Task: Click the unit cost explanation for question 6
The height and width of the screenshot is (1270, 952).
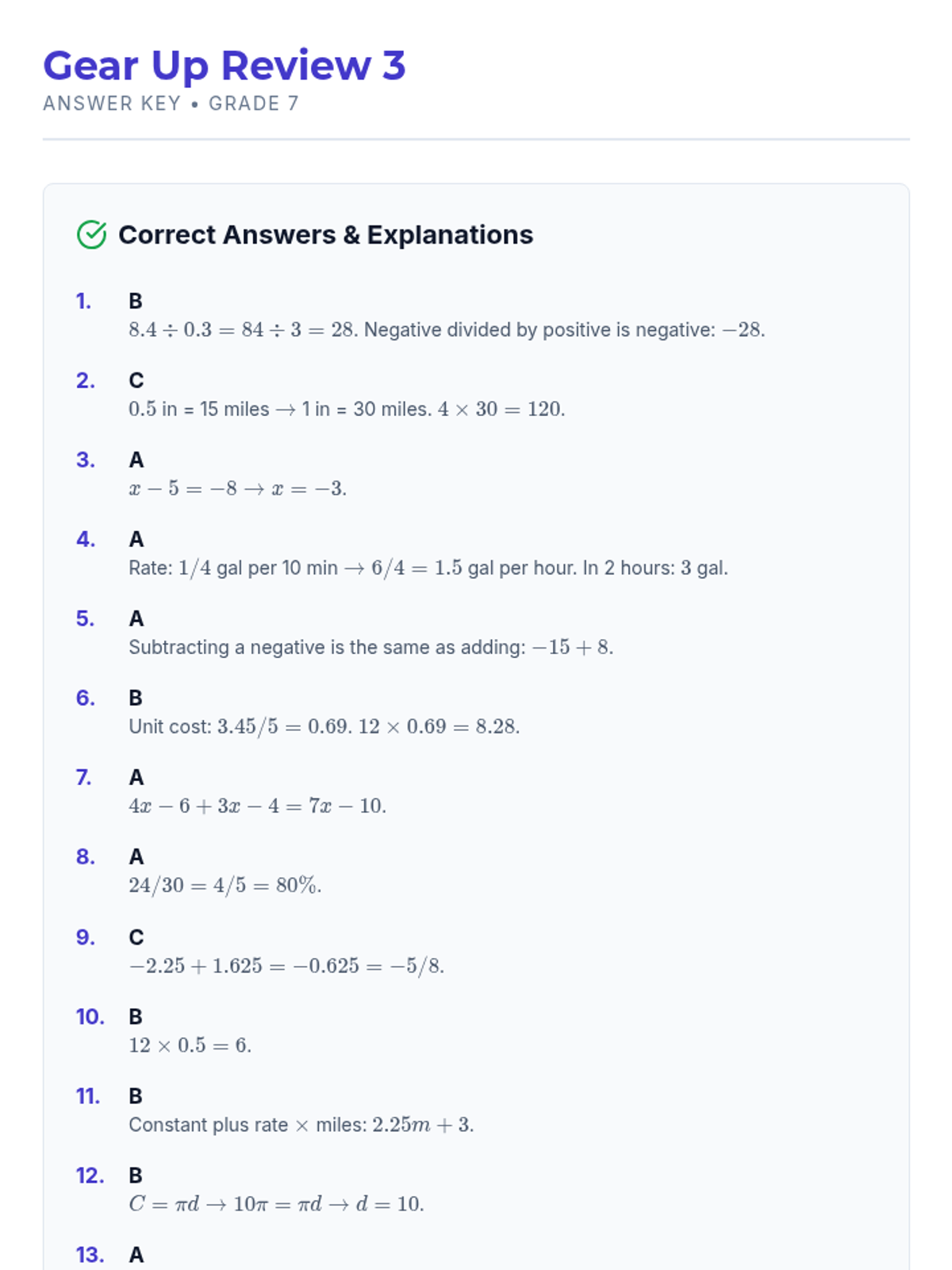Action: click(x=324, y=727)
